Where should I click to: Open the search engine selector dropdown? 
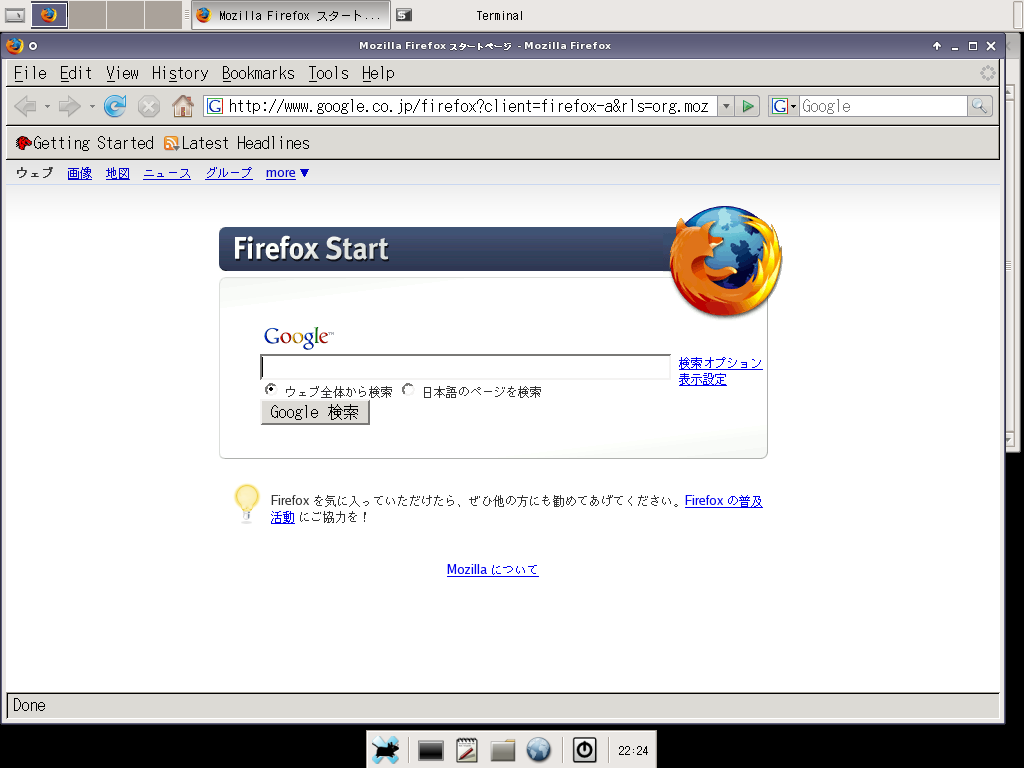784,106
